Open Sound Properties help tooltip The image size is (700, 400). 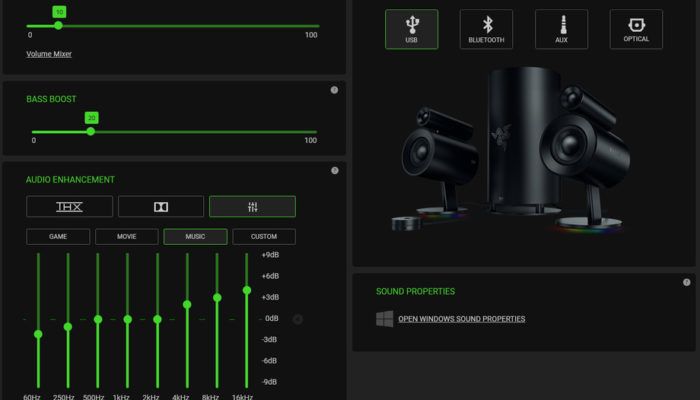tap(687, 282)
